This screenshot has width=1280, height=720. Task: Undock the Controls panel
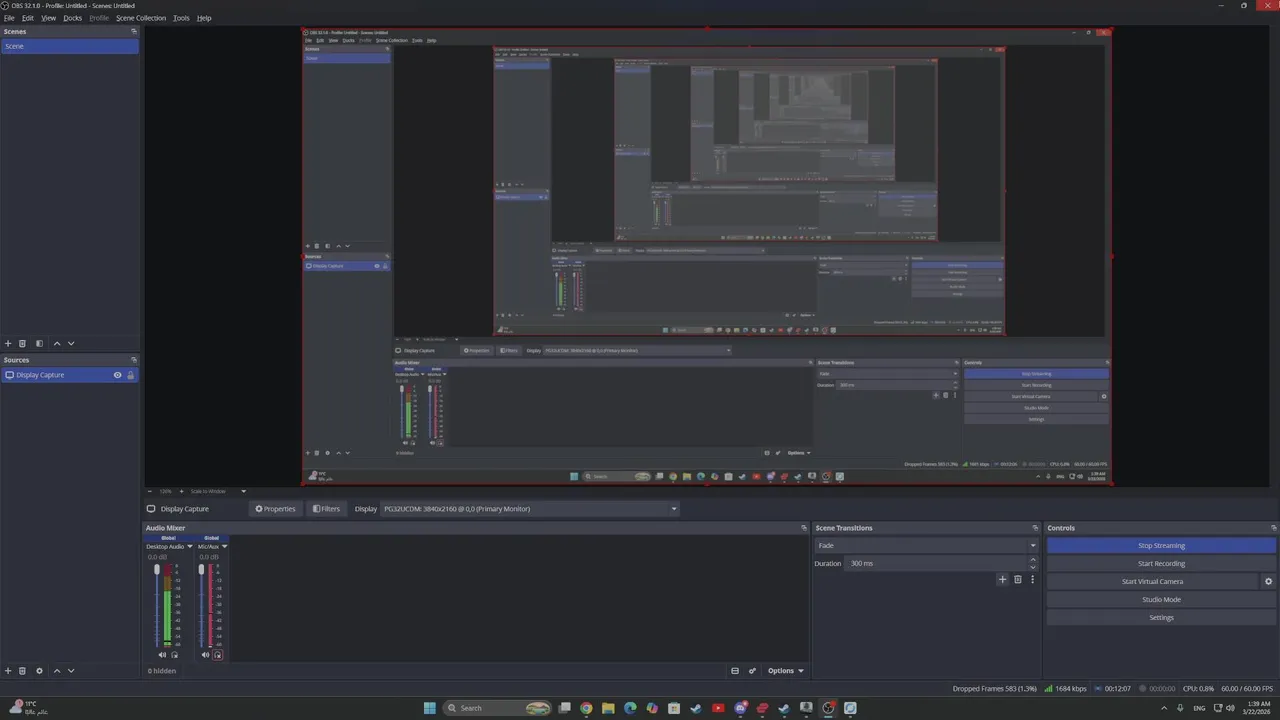pyautogui.click(x=1273, y=528)
